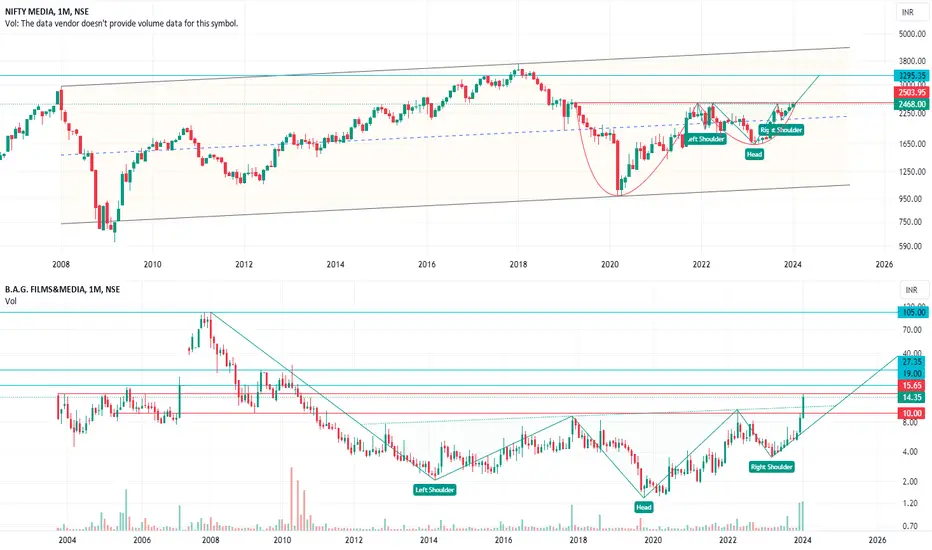
Task: Click 1.20 on the B.A.G. Films price axis
Action: [x=910, y=503]
